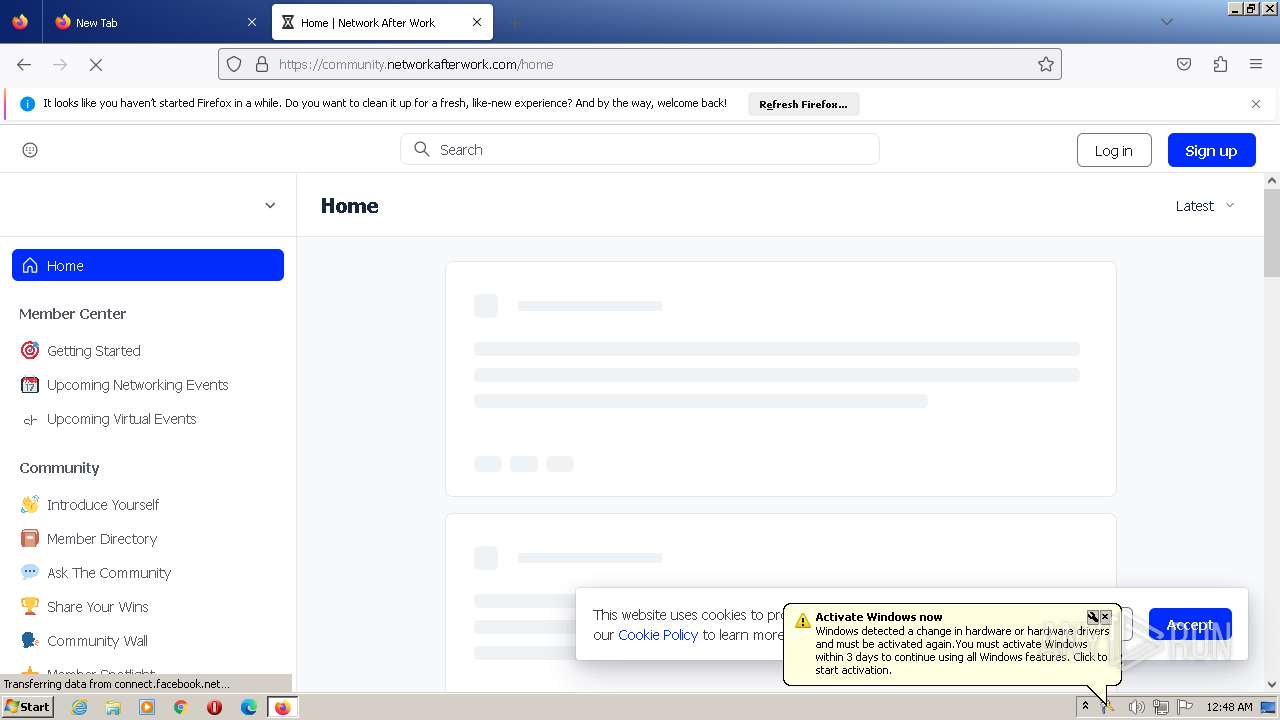This screenshot has width=1280, height=720.
Task: Open Upcoming Virtual Events
Action: pyautogui.click(x=122, y=419)
